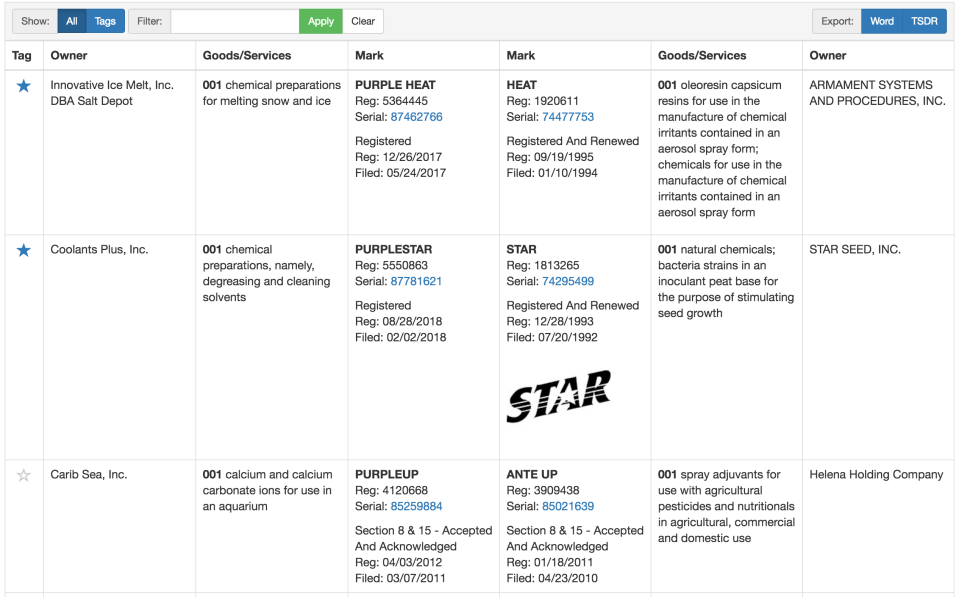Open PURPLEUP serial 85259884 link
Screen dimensions: 959x597
coord(416,506)
